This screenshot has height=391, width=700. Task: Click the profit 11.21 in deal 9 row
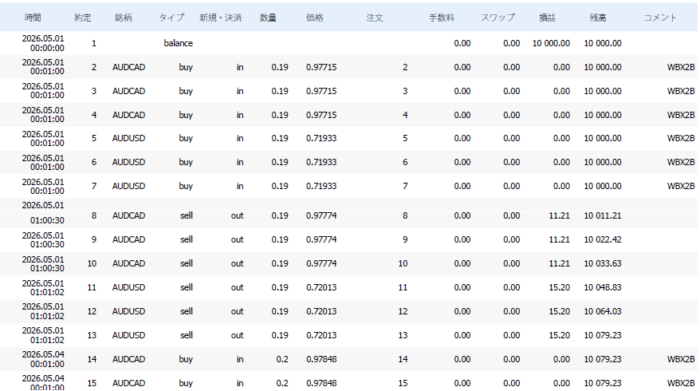click(x=559, y=240)
